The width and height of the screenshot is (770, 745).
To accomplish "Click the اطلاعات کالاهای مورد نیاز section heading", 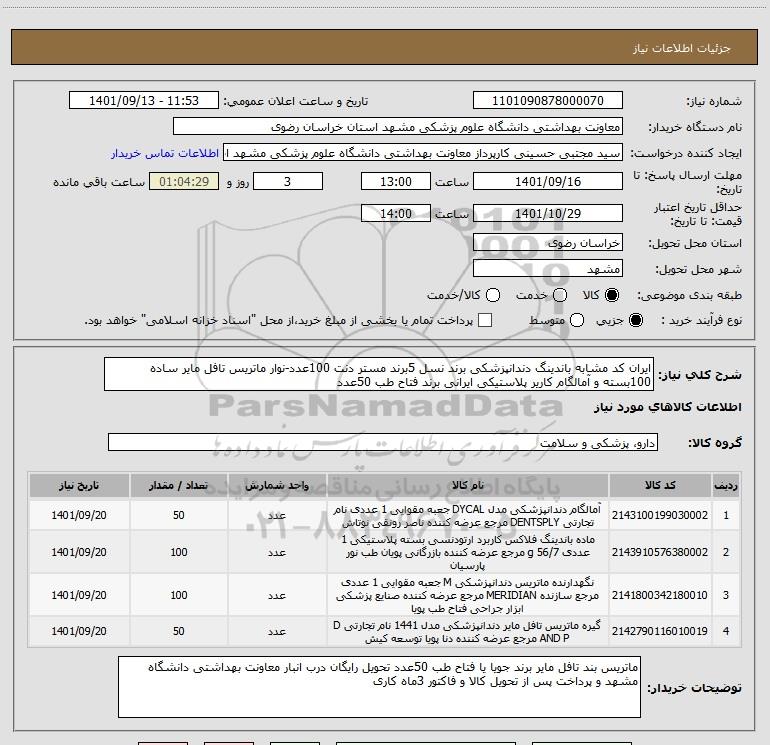I will [x=667, y=407].
